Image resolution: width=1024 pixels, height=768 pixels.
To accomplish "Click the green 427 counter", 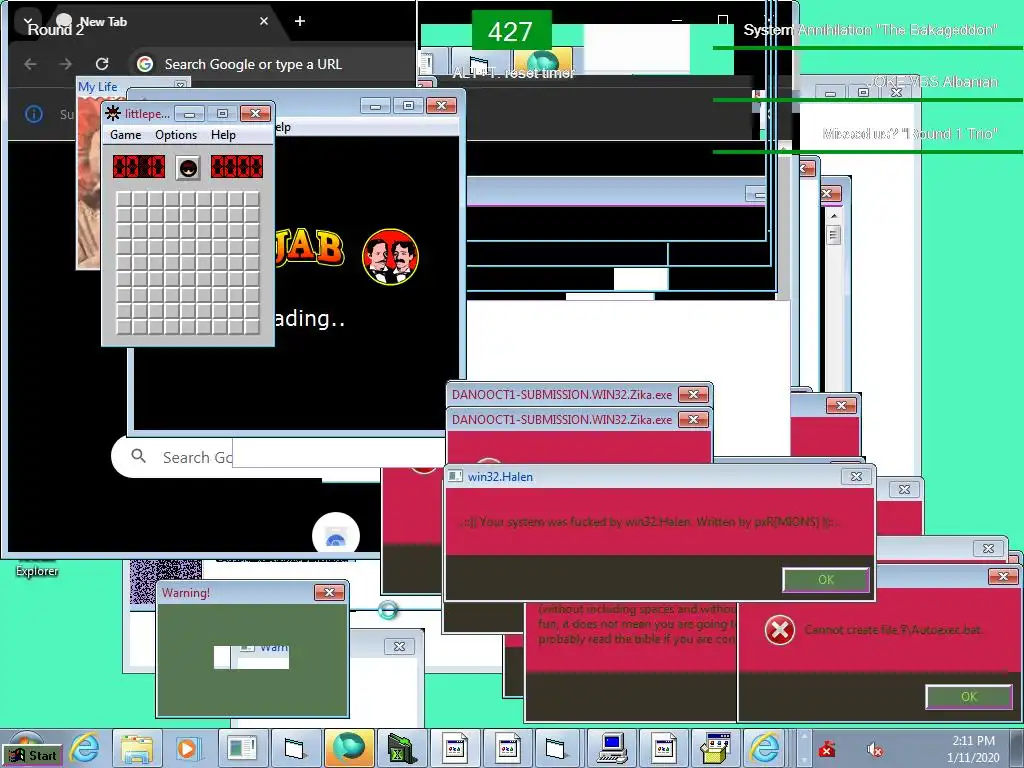I will pos(511,31).
